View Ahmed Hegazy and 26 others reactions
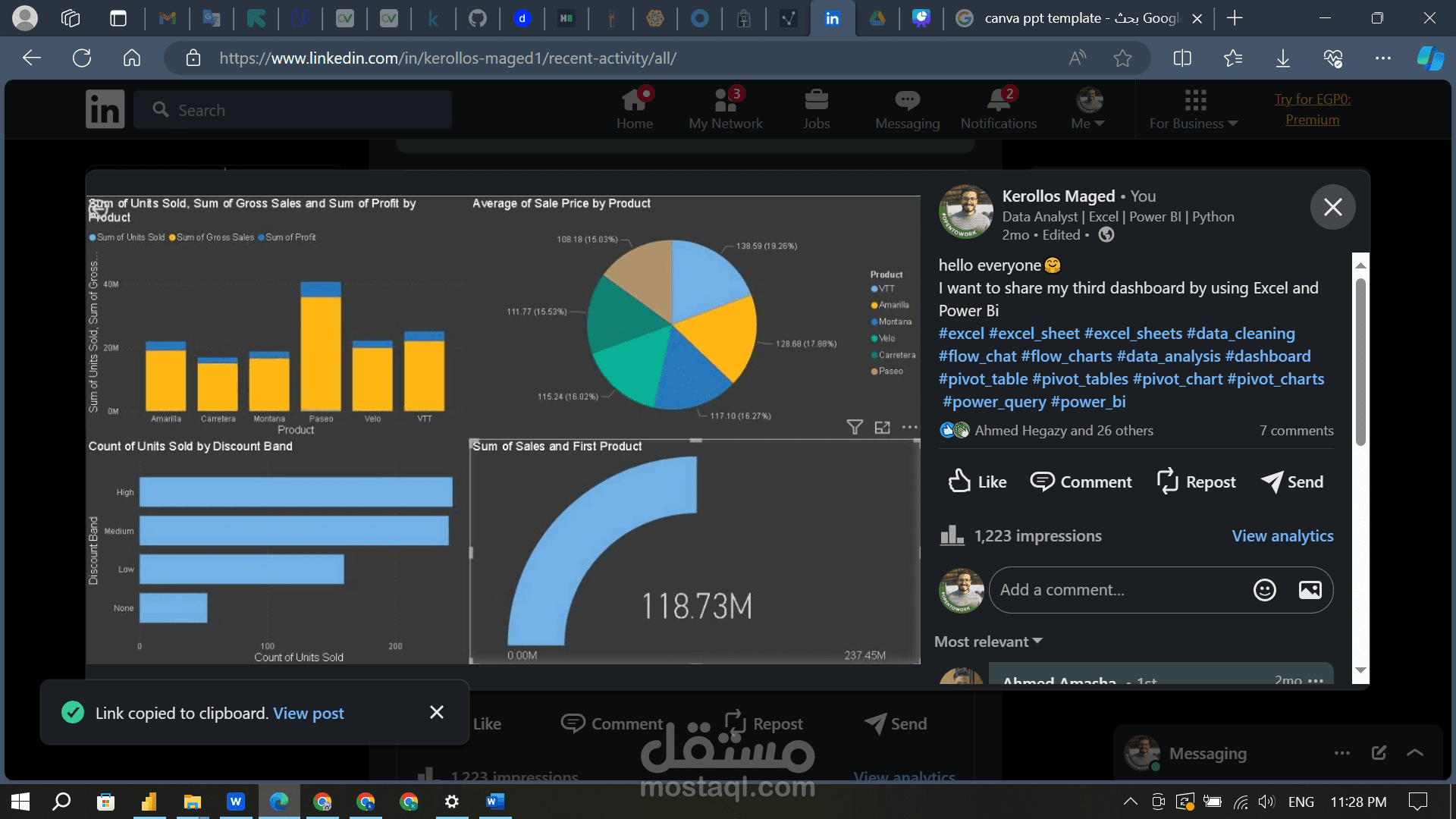 point(1063,431)
